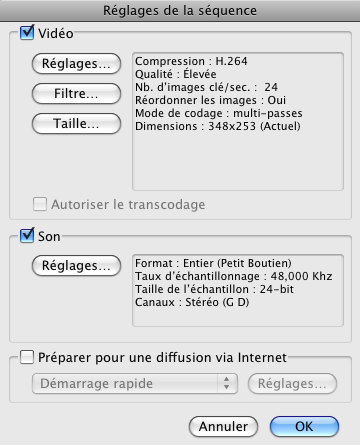This screenshot has height=445, width=360.
Task: Click the Internet diffusion Réglages… button
Action: tap(292, 383)
